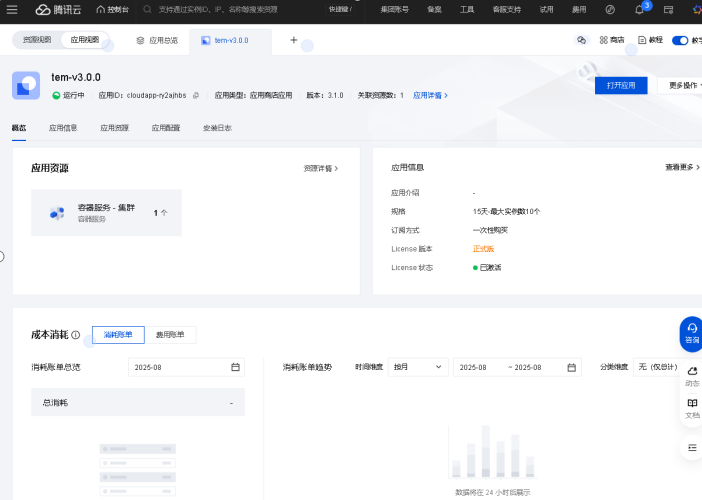Switch to the 应用配置 tab
Screen dimensions: 702x500
click(166, 128)
